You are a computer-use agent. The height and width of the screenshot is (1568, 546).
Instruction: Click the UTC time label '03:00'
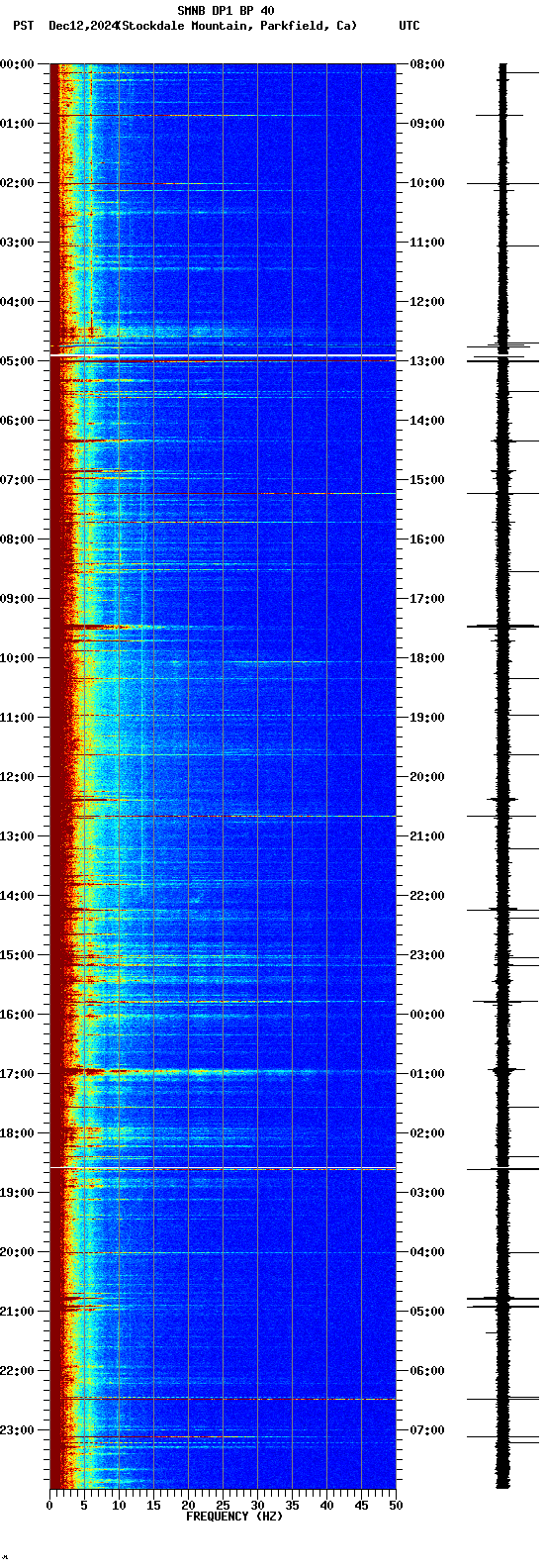[x=427, y=1193]
